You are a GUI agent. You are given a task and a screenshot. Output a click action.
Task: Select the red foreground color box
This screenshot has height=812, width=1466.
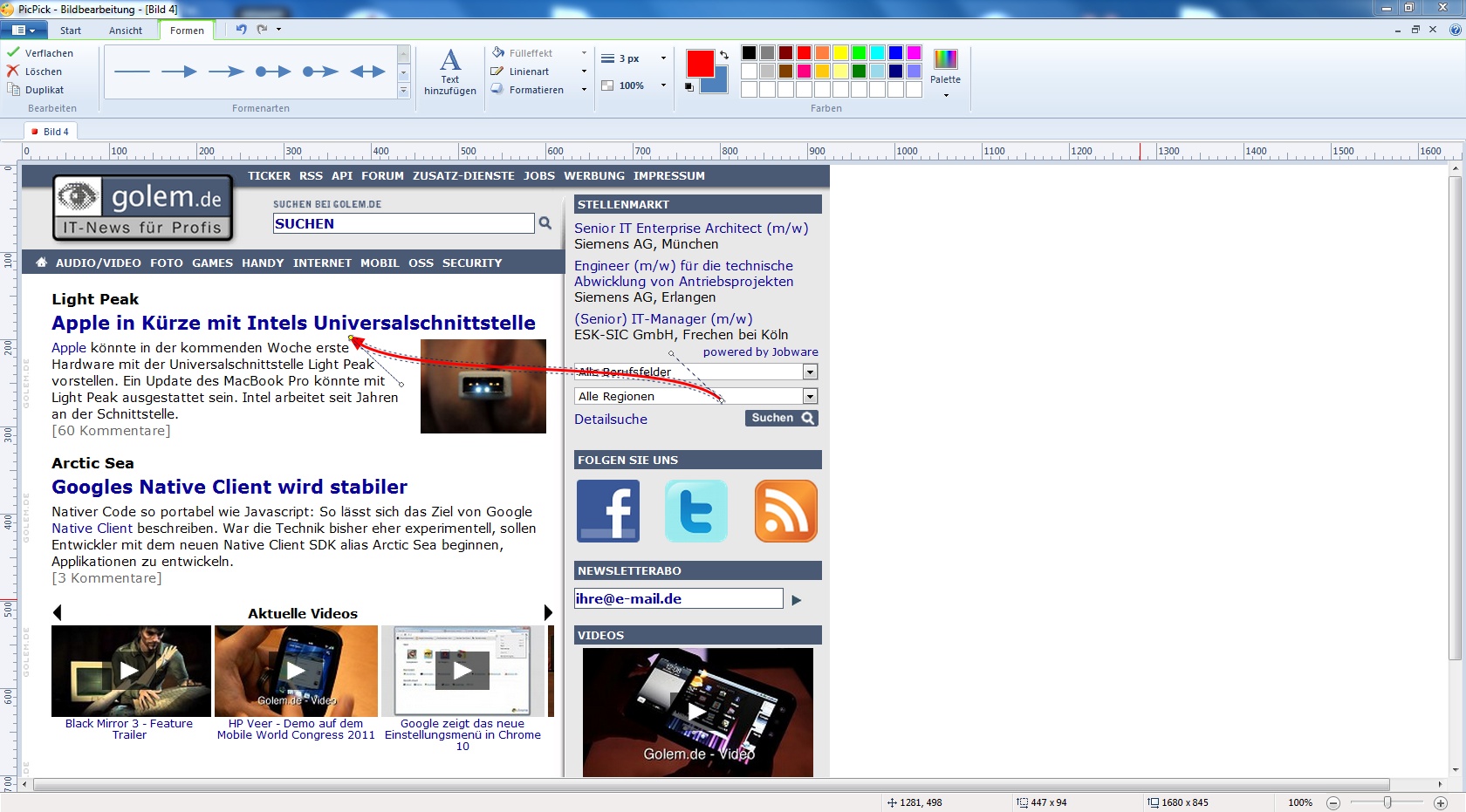(700, 64)
